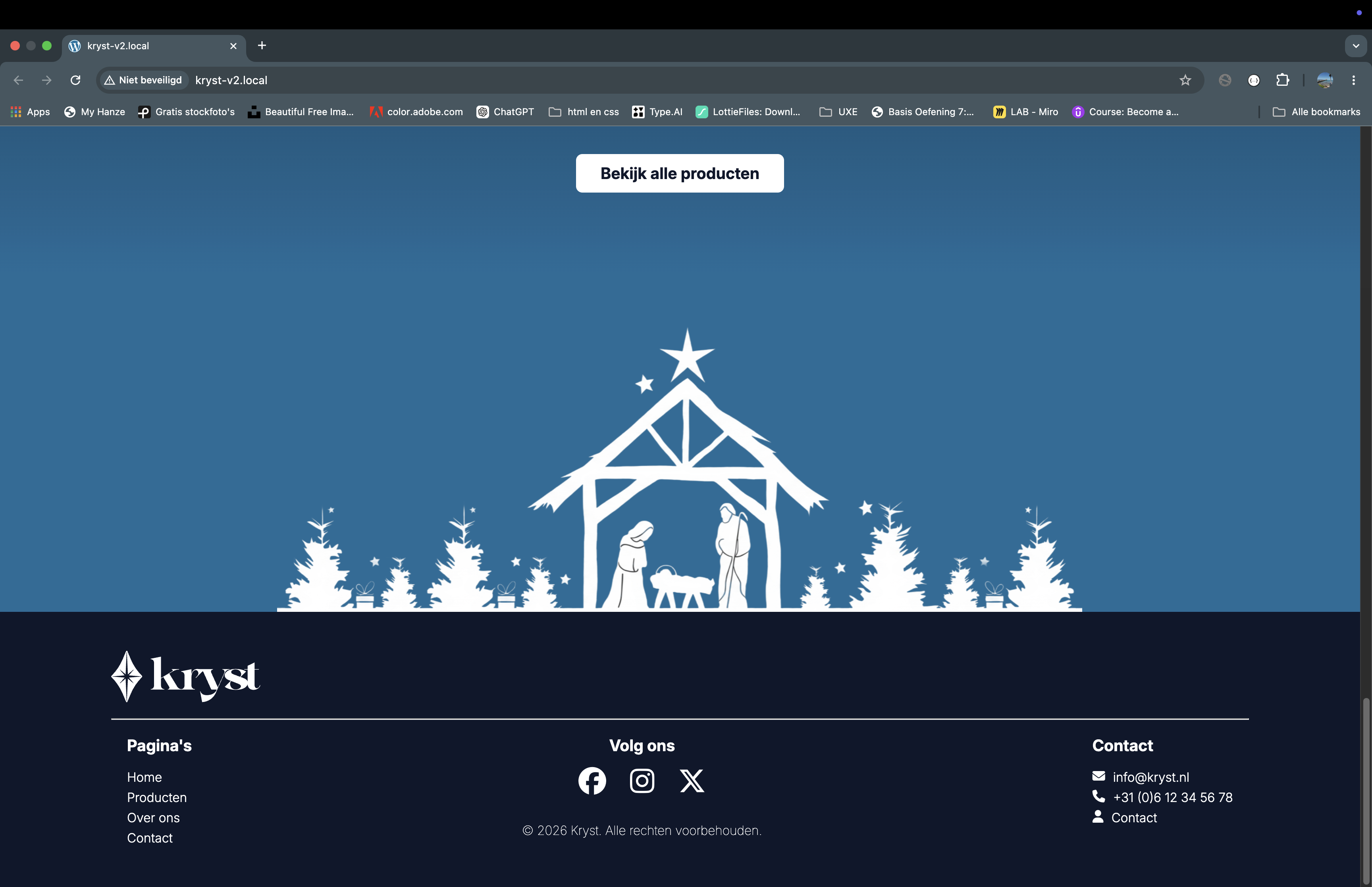
Task: Reload the page with the refresh icon
Action: (75, 80)
